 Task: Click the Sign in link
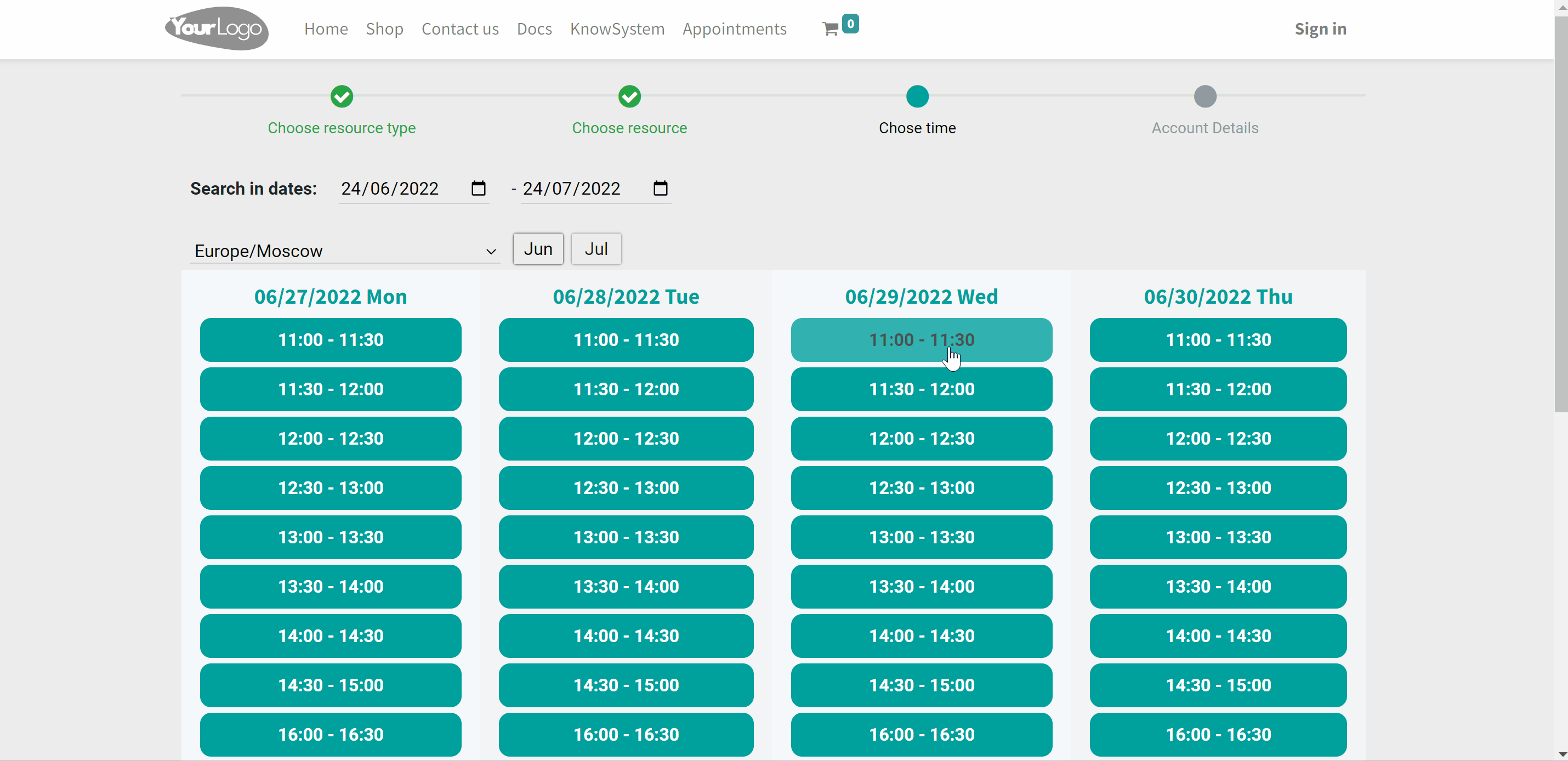point(1320,29)
